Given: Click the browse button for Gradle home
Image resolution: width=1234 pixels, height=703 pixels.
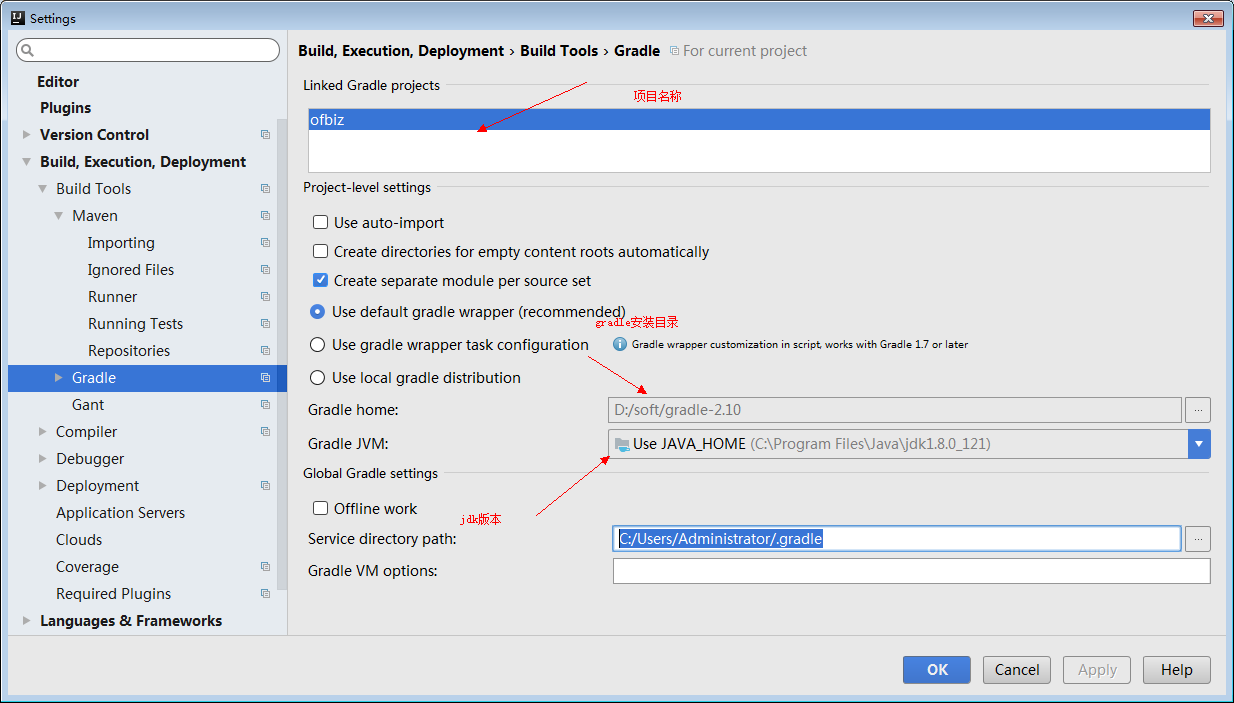Looking at the screenshot, I should pos(1198,410).
